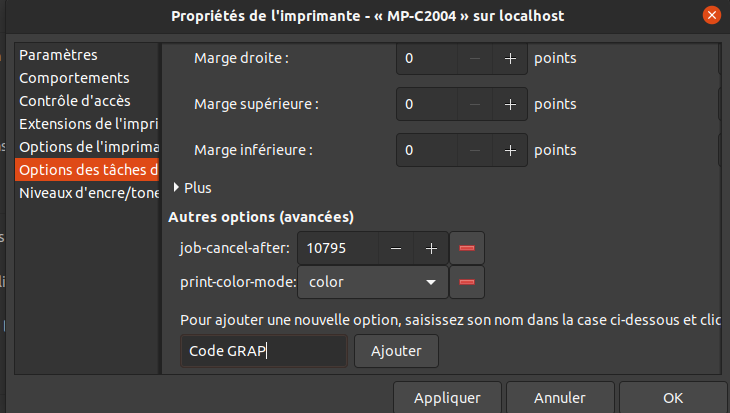Increase Marge droite with plus button
This screenshot has height=413, width=730.
(510, 58)
